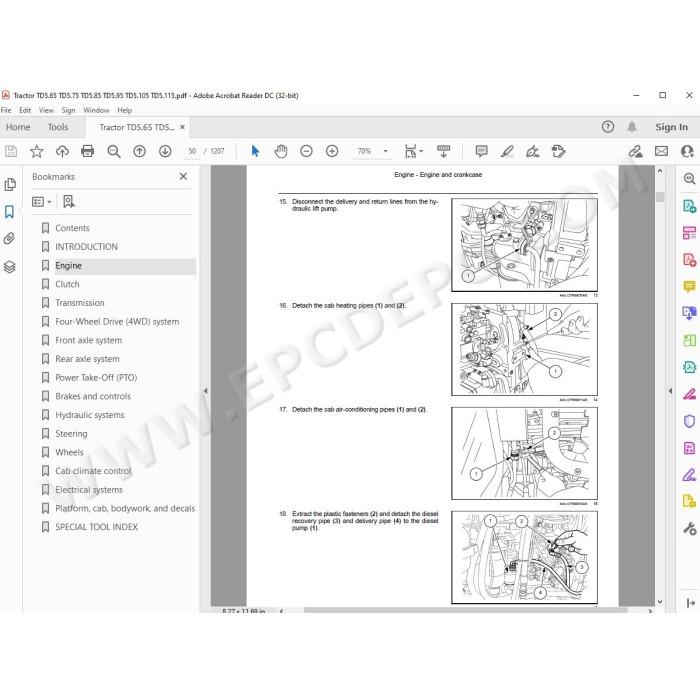Go to next page arrow

point(165,151)
